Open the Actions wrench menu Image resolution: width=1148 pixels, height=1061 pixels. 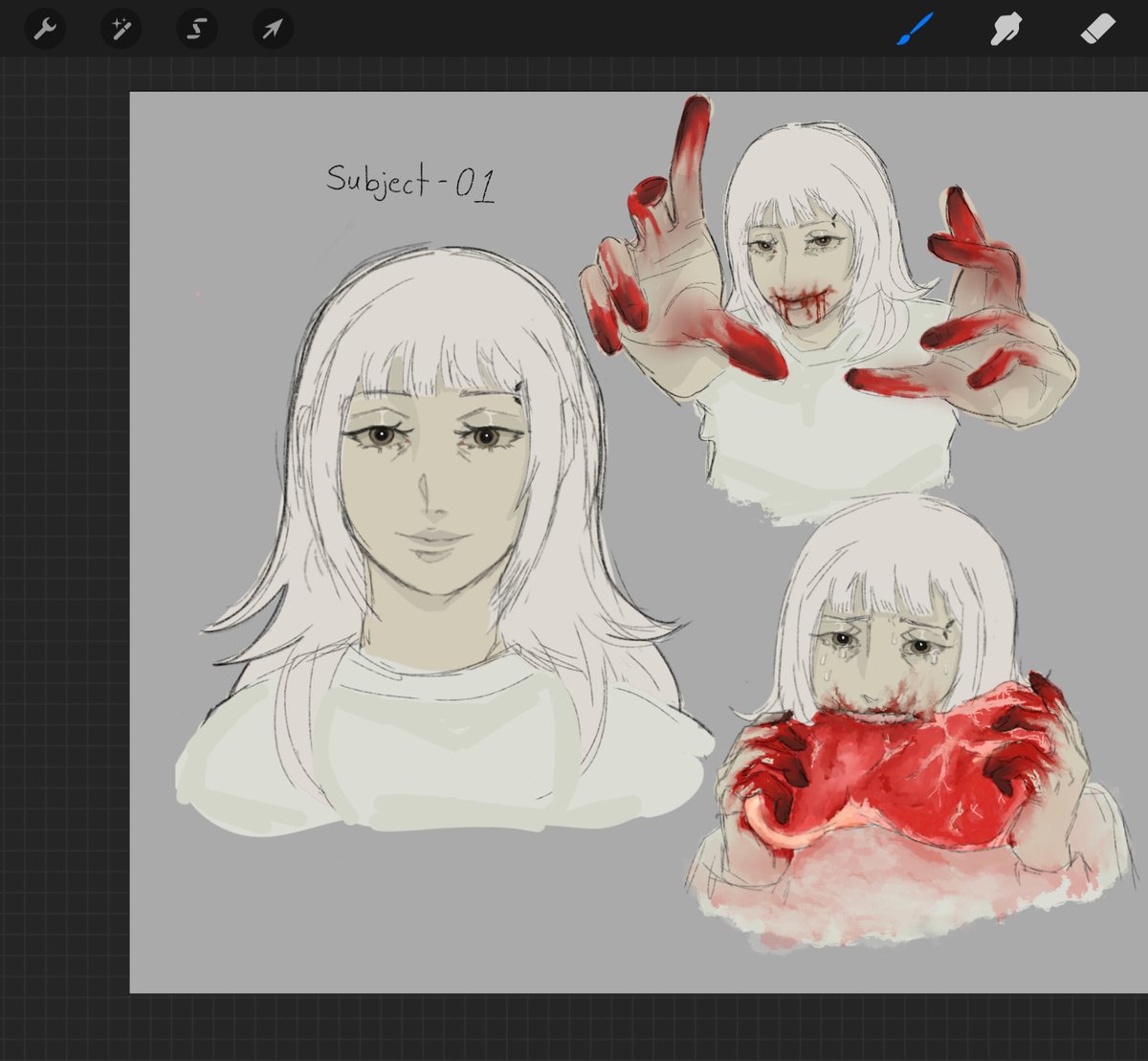click(x=45, y=30)
